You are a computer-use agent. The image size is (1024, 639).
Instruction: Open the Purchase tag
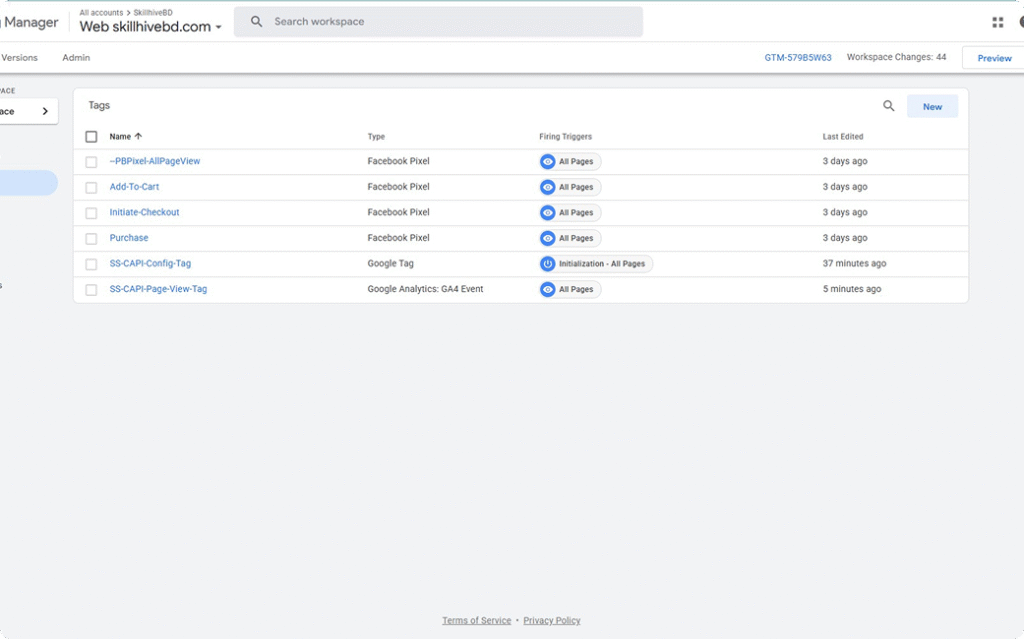click(x=129, y=238)
